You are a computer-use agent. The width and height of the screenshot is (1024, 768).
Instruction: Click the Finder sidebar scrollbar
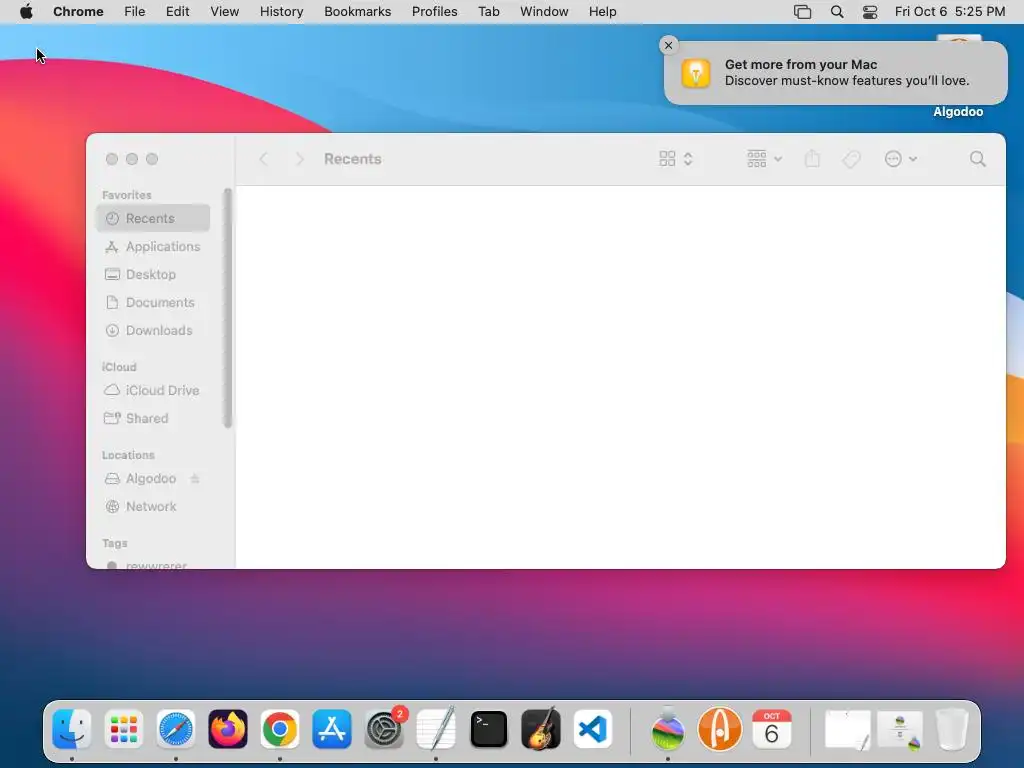227,308
